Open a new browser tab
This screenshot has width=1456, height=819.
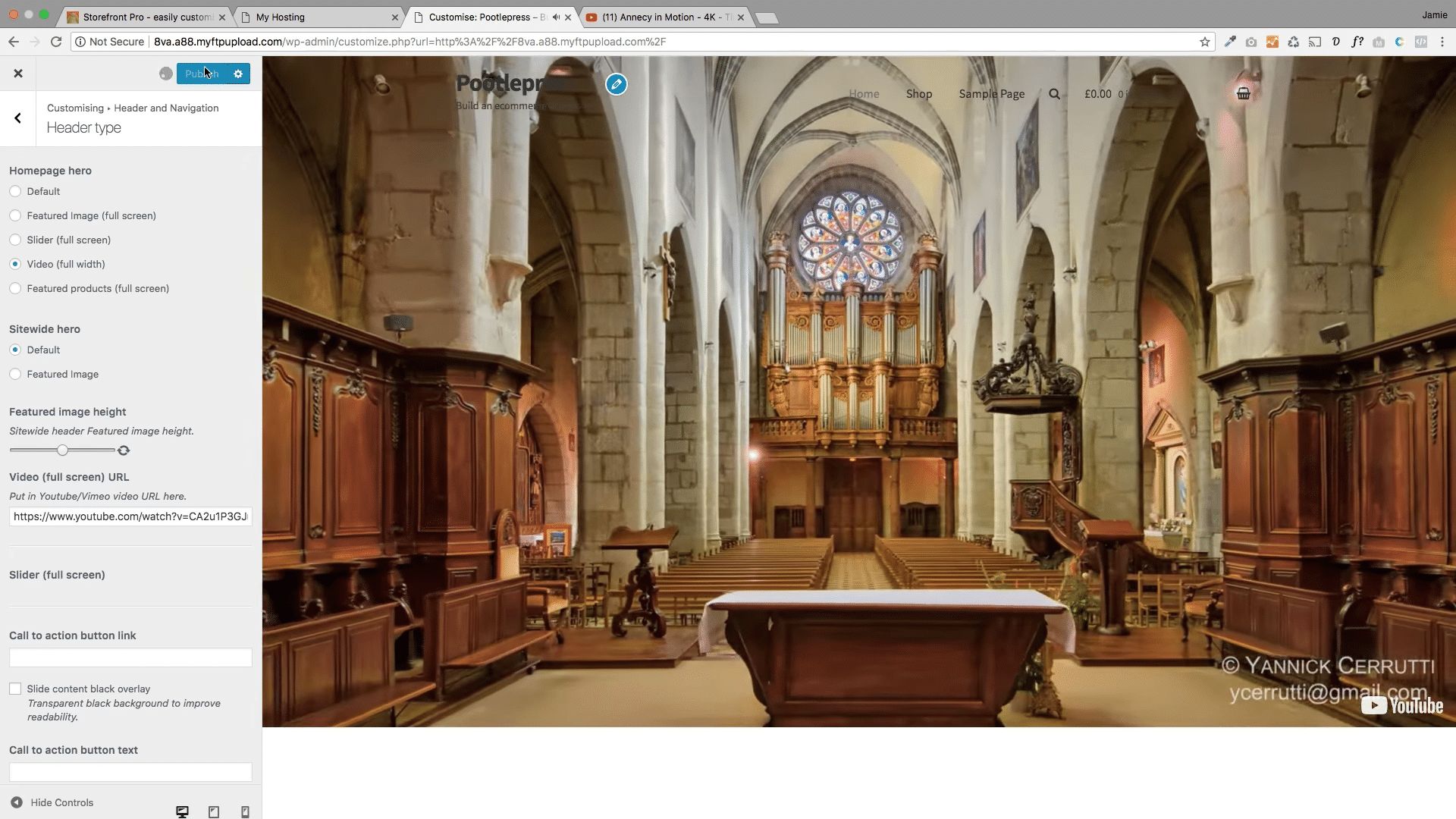coord(767,18)
